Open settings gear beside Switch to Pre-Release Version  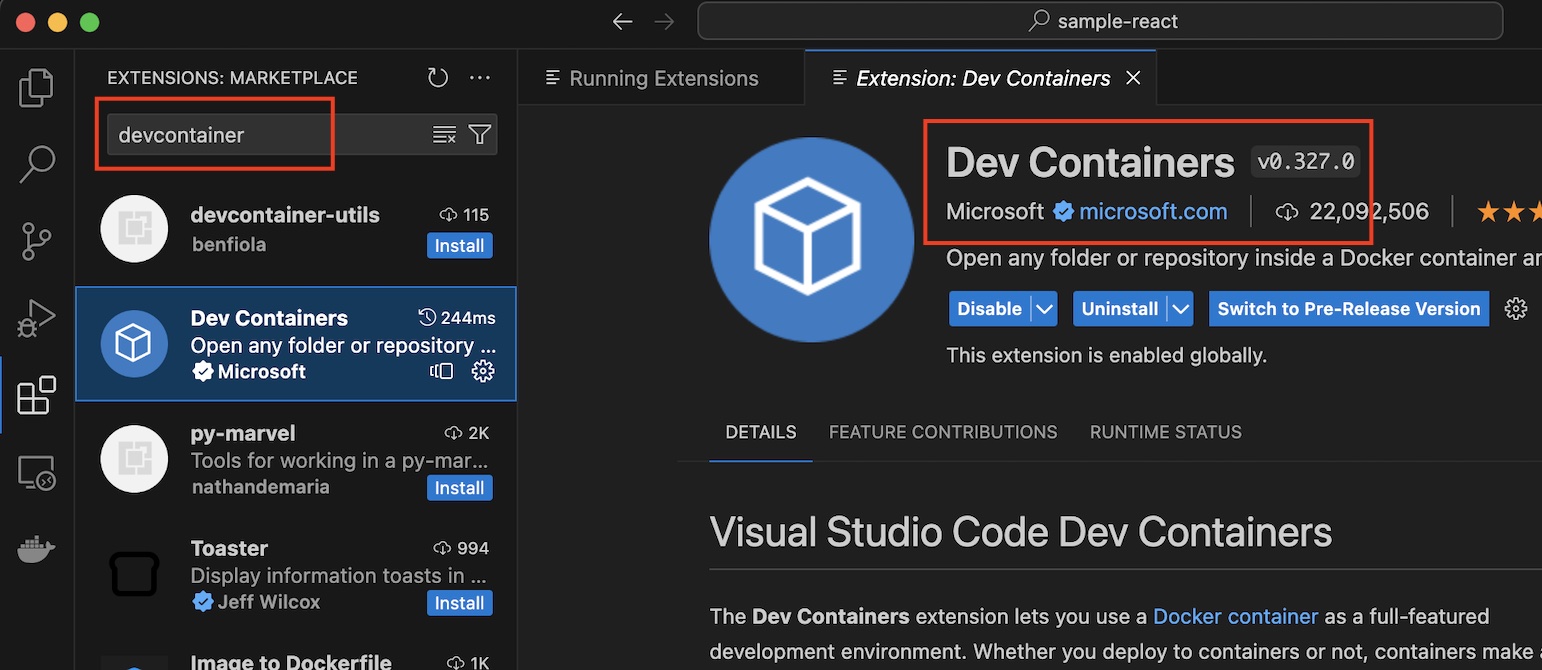coord(1516,309)
